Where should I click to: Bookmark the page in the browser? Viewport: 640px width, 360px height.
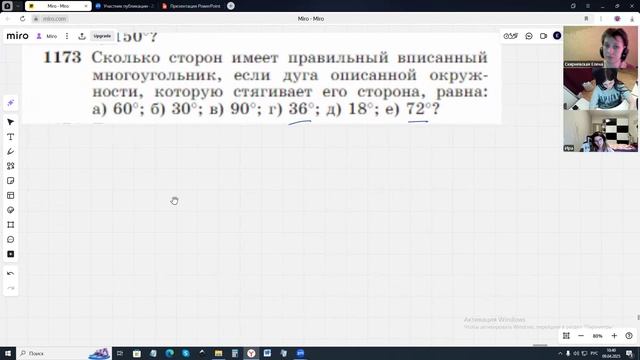point(586,19)
